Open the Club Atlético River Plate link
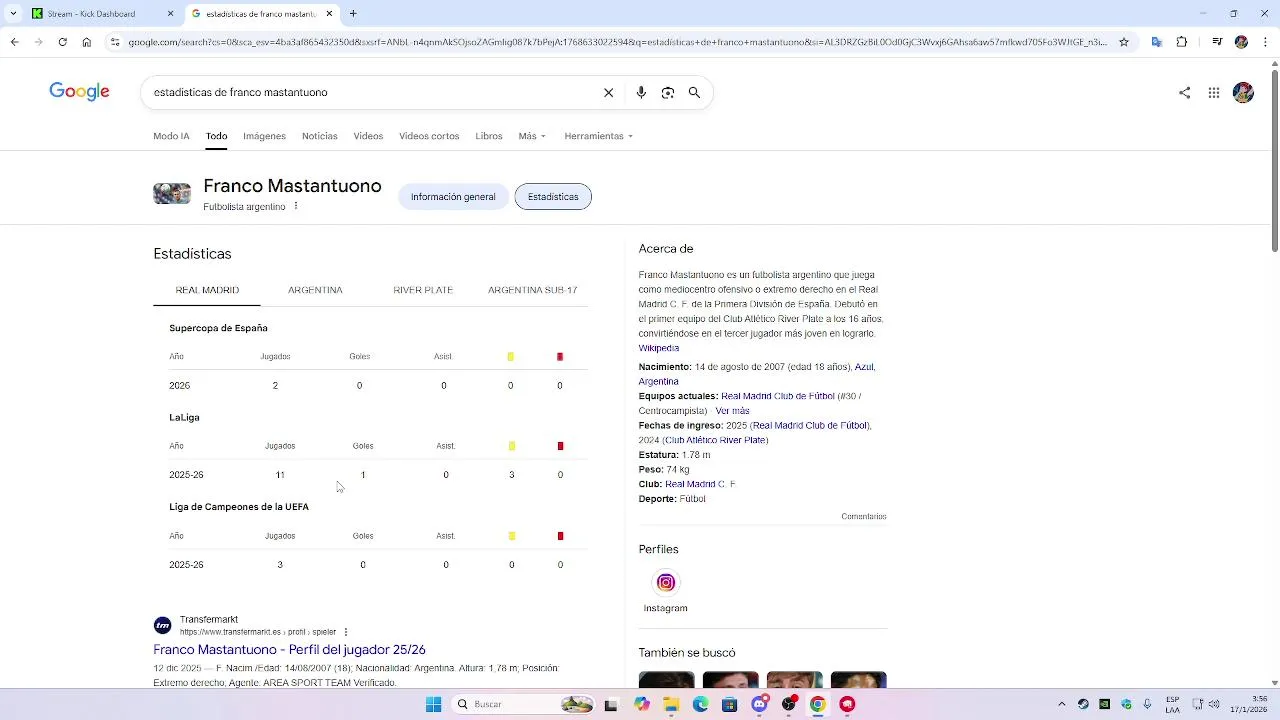Screen dimensions: 1280x720 click(x=715, y=440)
